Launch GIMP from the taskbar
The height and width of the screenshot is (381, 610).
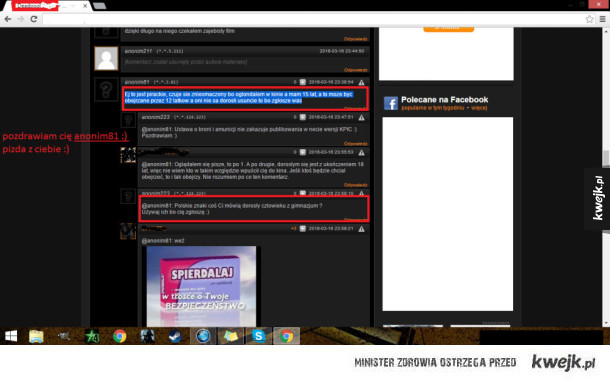(64, 336)
